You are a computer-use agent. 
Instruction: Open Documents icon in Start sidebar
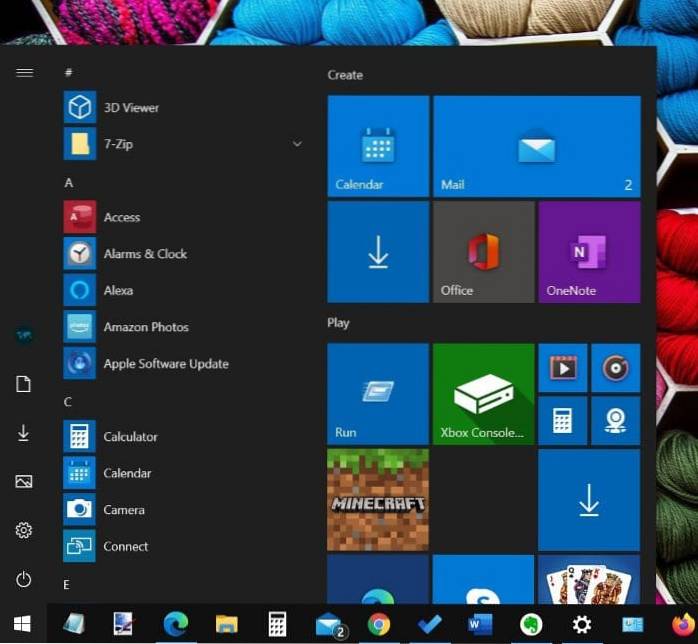[x=24, y=384]
